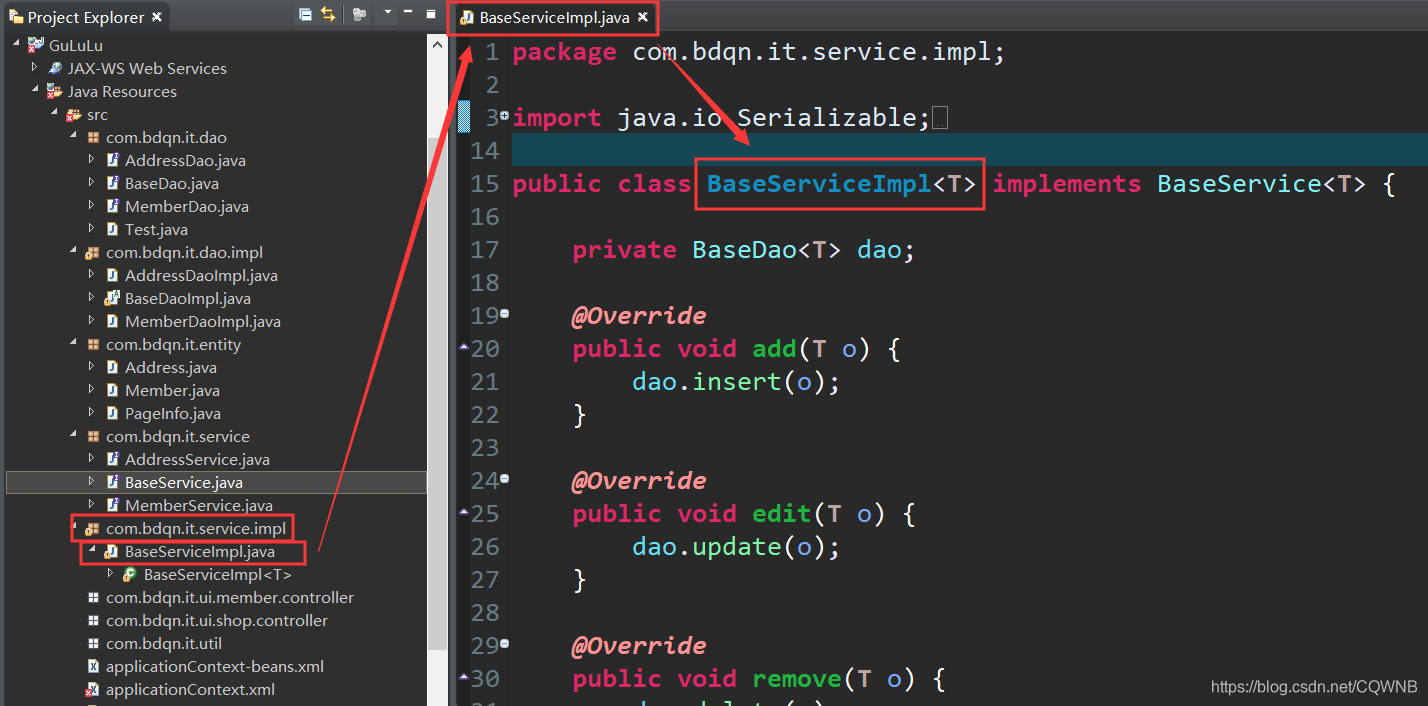Click BaseService<T> interface name in code
The image size is (1428, 706).
[1261, 183]
